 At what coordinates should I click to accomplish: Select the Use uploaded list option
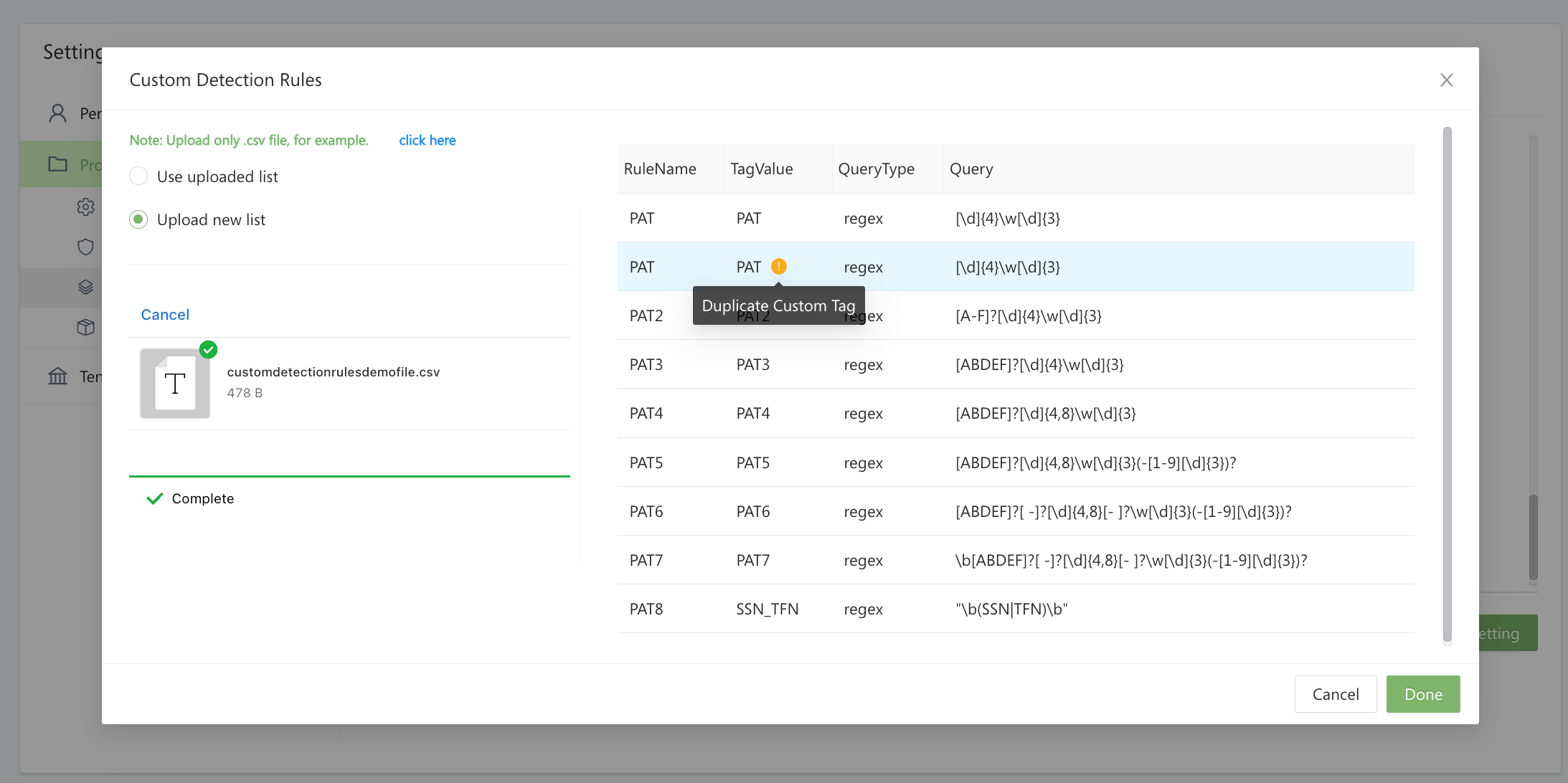click(x=138, y=176)
